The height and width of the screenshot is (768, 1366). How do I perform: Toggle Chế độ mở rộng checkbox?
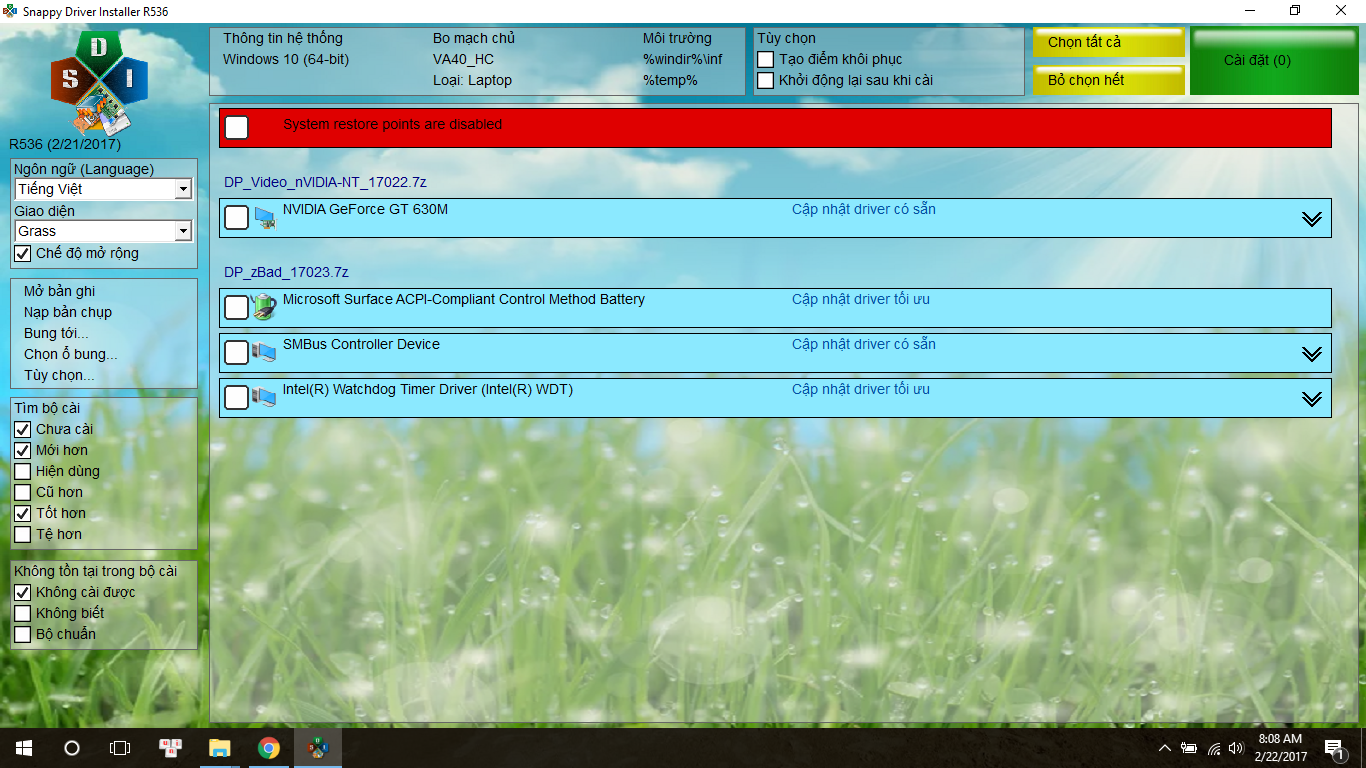tap(23, 253)
